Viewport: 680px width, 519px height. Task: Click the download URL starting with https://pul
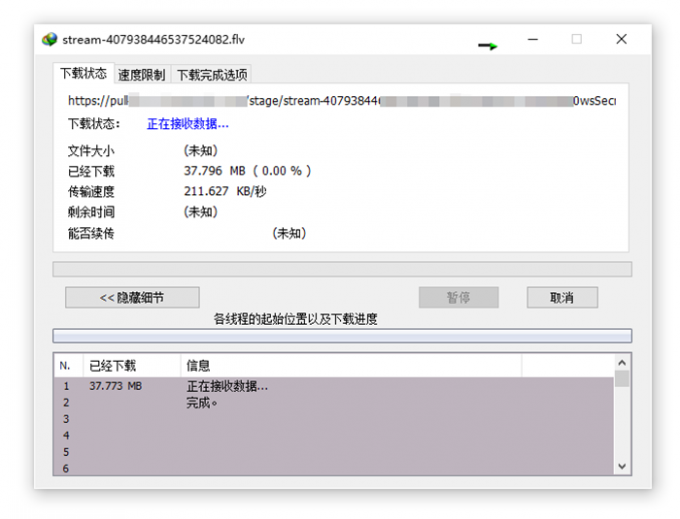pyautogui.click(x=342, y=101)
